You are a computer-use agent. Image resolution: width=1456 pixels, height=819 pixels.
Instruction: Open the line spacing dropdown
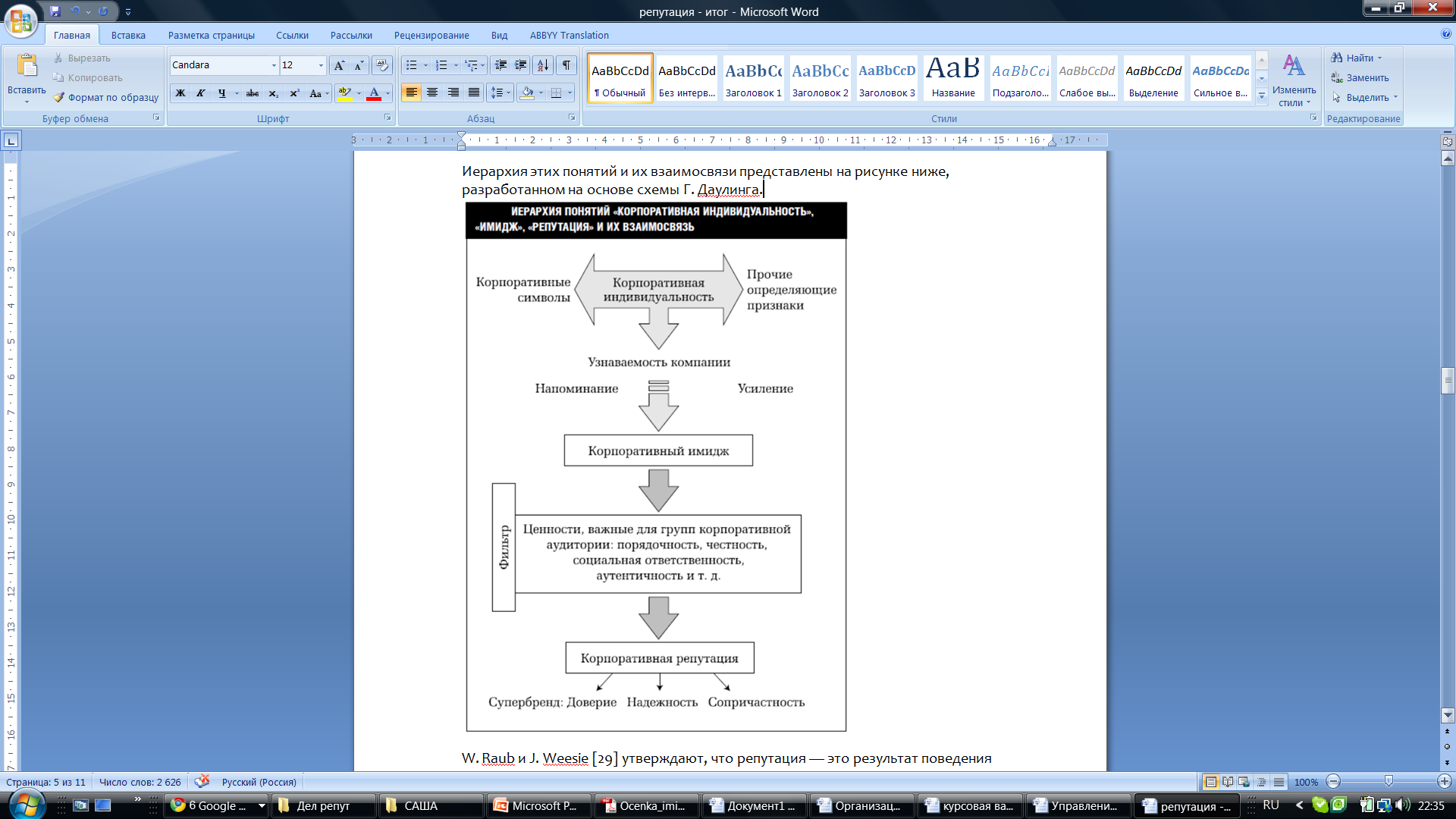[x=501, y=93]
